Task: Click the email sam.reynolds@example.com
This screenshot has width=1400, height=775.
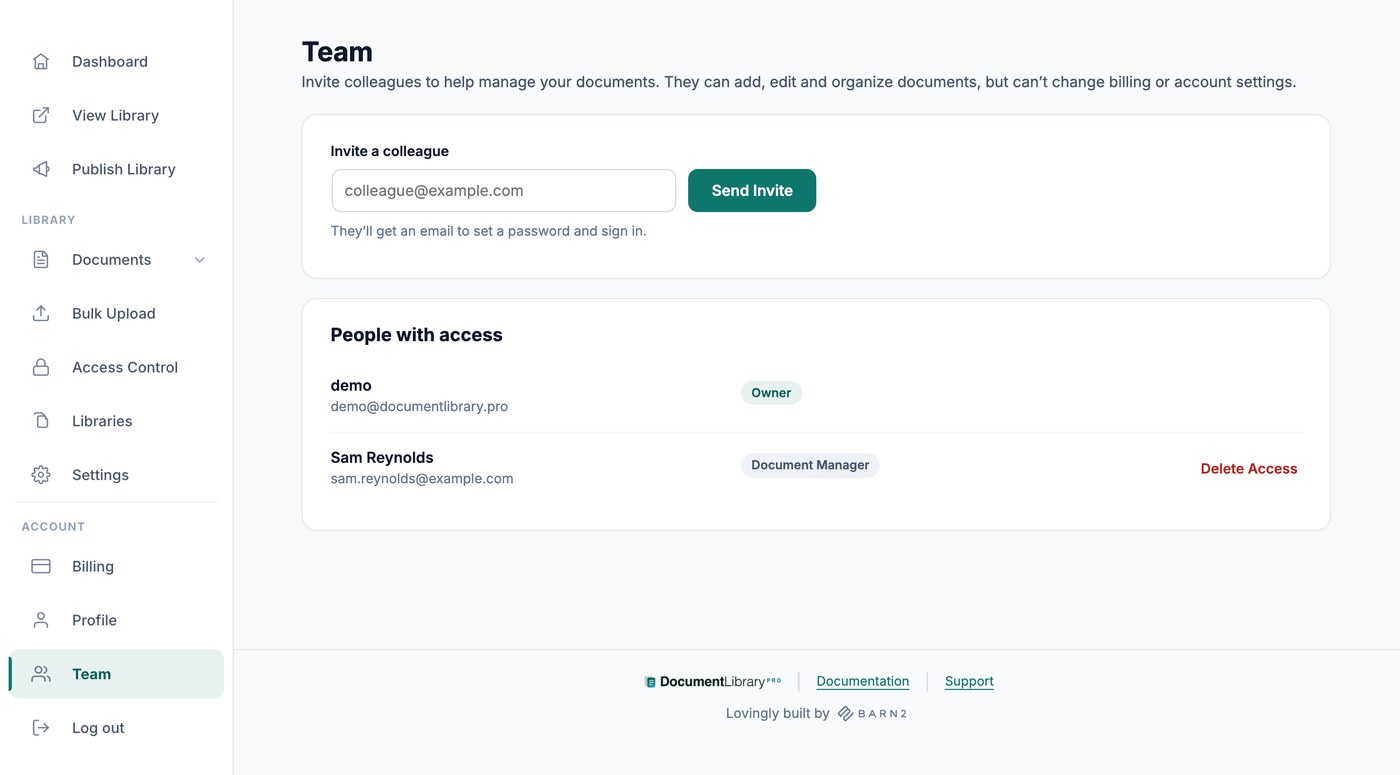Action: pos(422,479)
